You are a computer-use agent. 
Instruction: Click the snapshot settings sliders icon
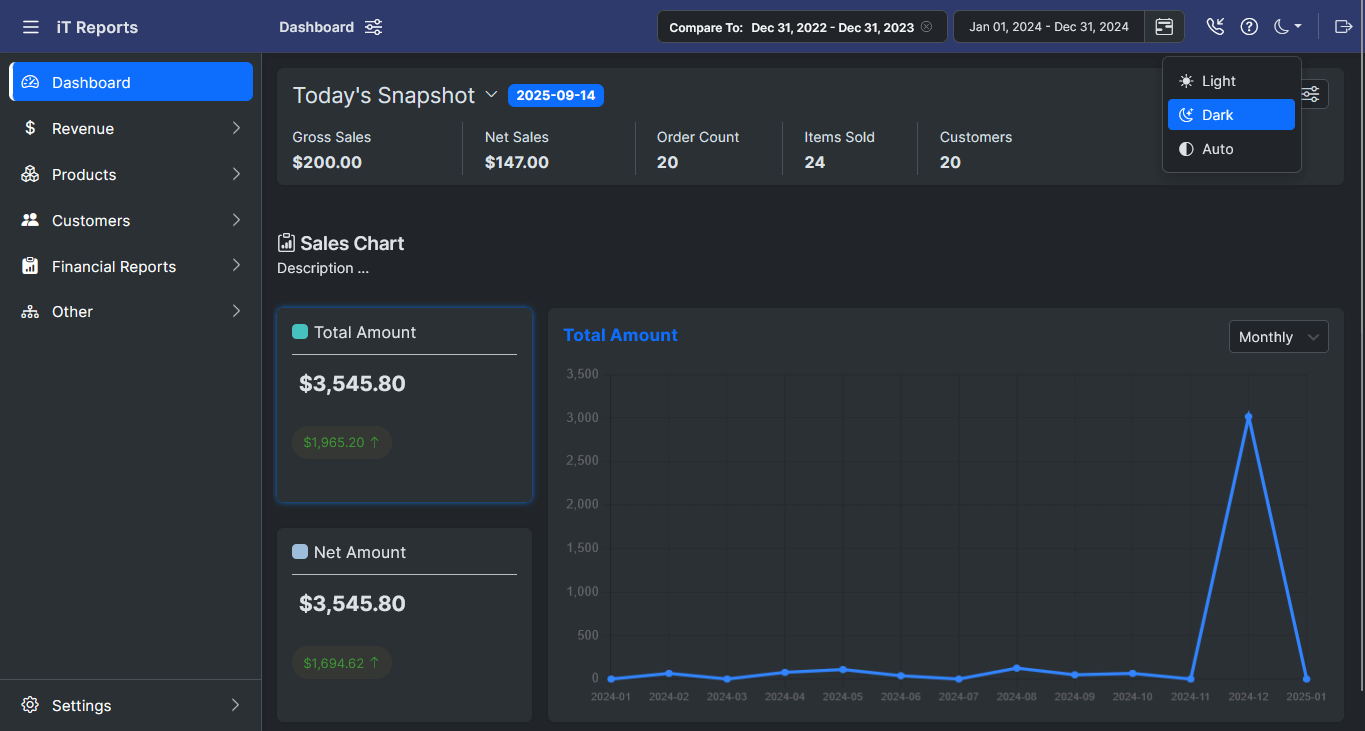click(x=1311, y=94)
